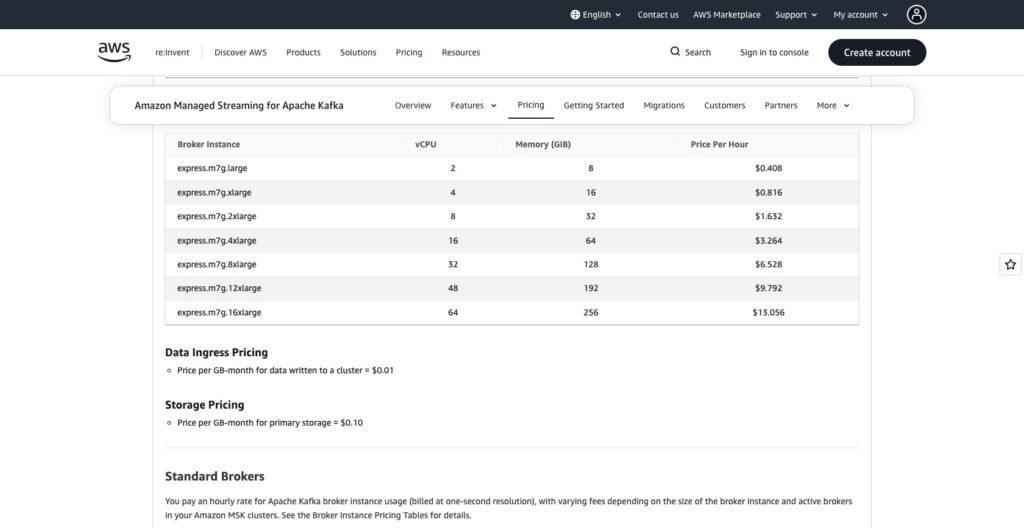This screenshot has height=528, width=1024.
Task: Select the Pricing tab in product nav
Action: pos(531,105)
